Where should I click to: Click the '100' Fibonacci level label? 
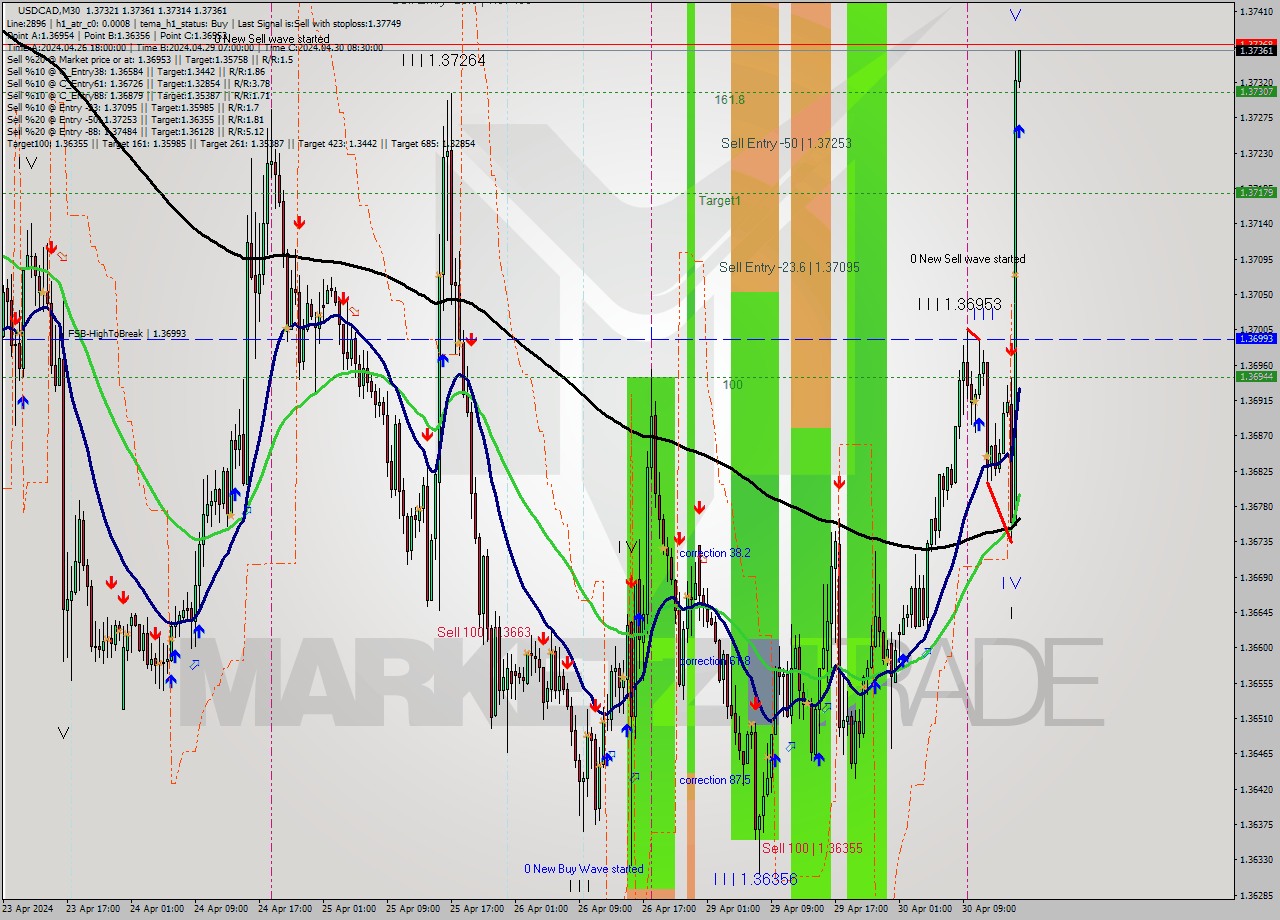733,385
